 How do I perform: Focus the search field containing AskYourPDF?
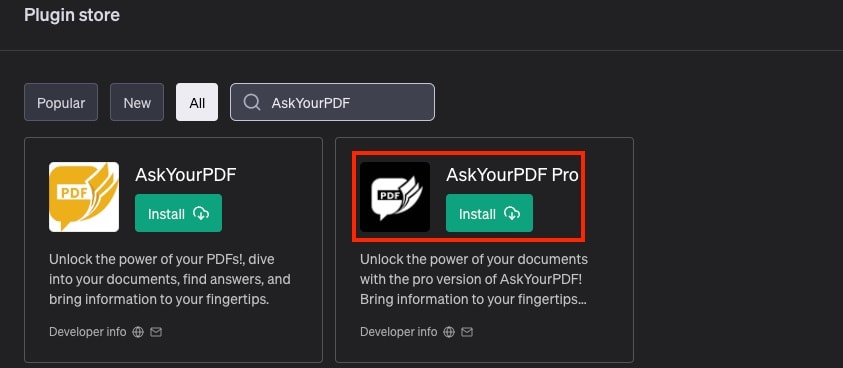(x=332, y=102)
